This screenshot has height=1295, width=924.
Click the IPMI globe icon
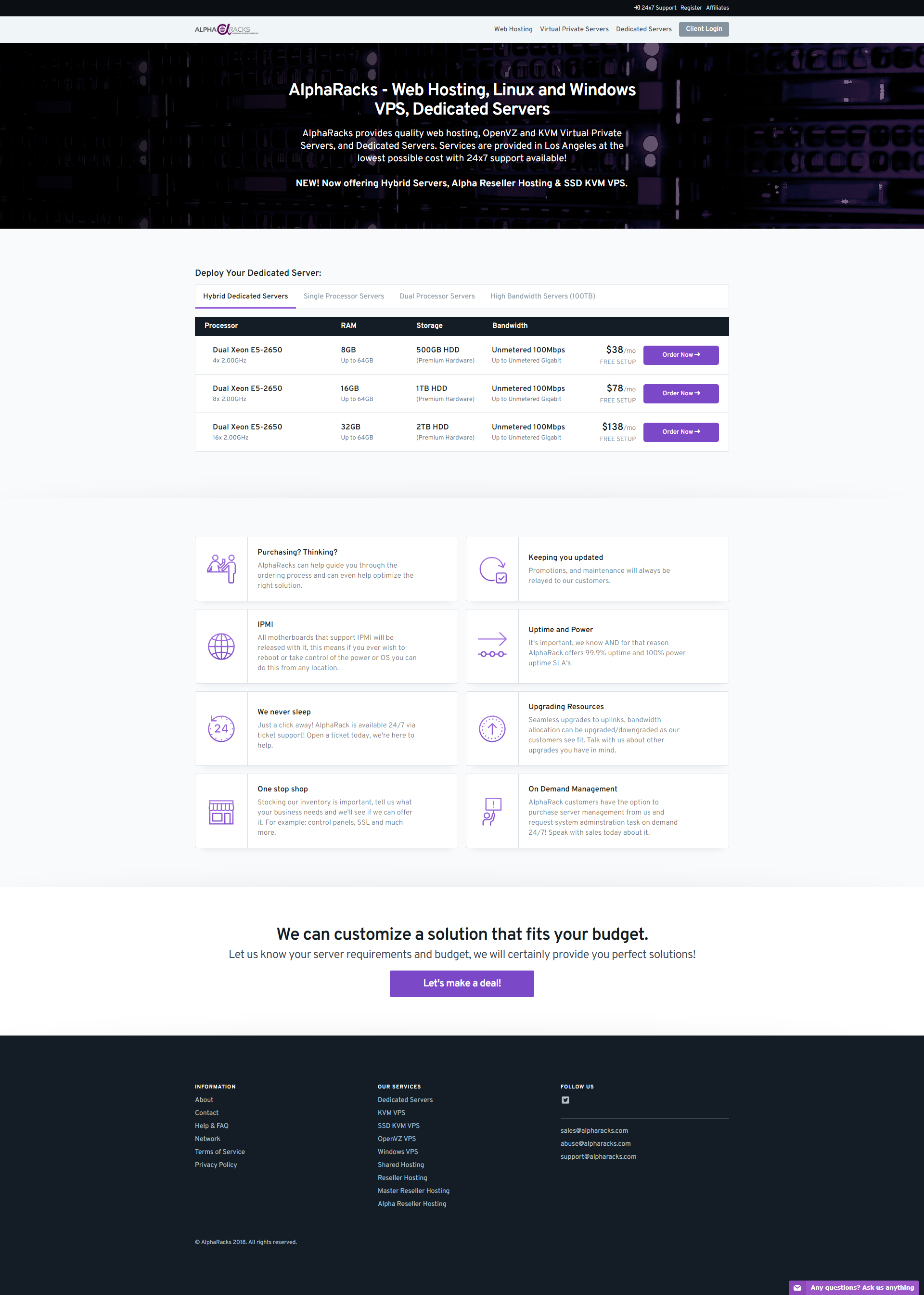tap(221, 646)
